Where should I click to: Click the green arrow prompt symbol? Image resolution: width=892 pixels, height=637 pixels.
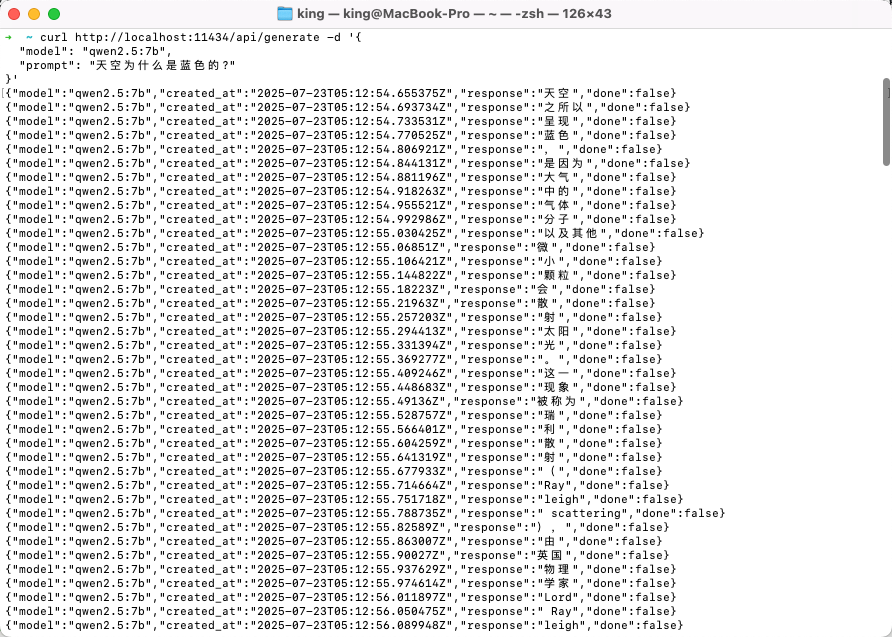click(x=9, y=38)
